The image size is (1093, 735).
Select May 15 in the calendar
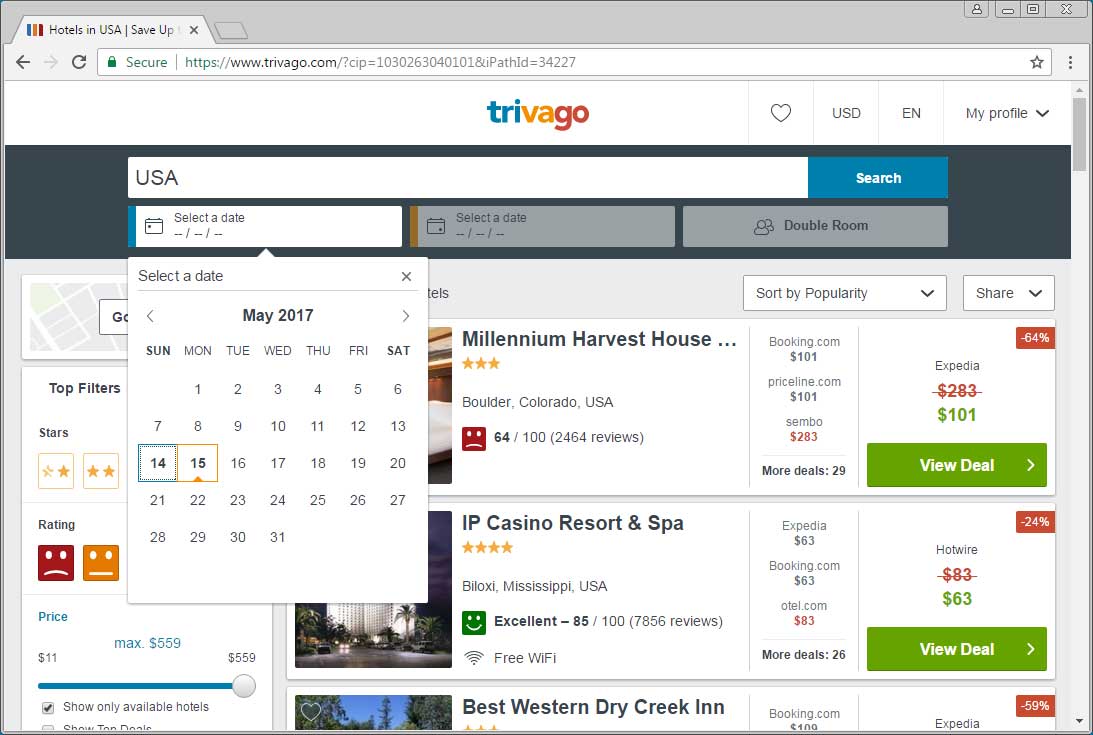coord(198,463)
